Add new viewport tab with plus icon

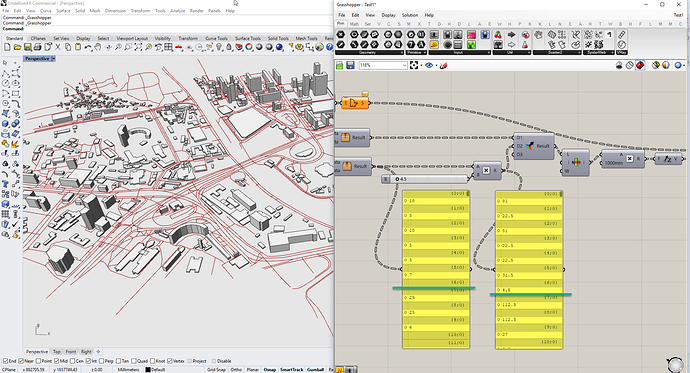click(x=98, y=351)
